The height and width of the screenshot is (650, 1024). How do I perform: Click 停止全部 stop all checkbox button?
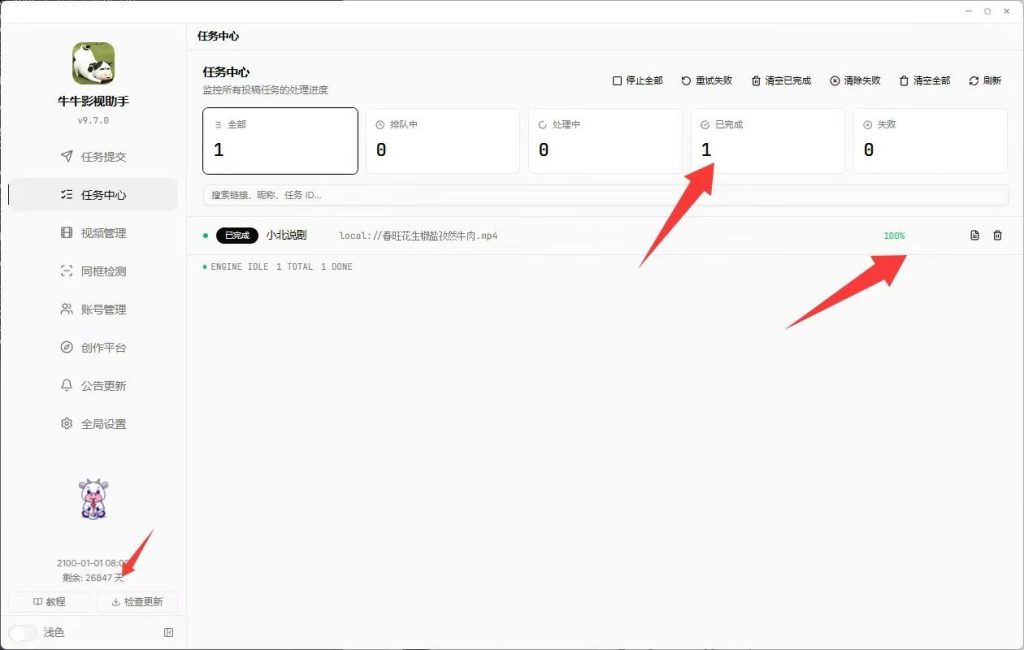(637, 80)
